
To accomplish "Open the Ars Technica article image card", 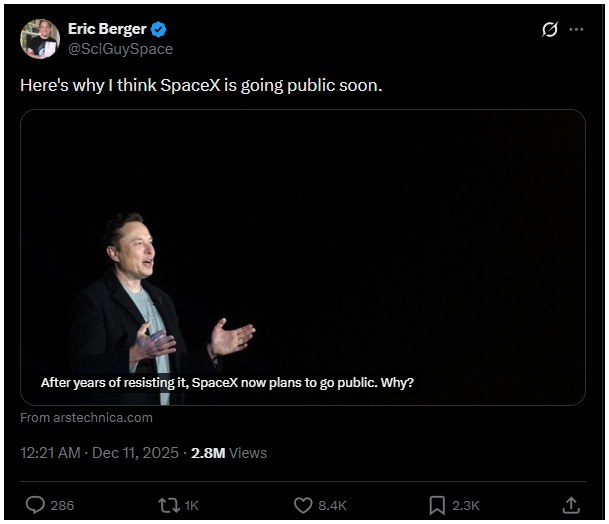I will 303,240.
